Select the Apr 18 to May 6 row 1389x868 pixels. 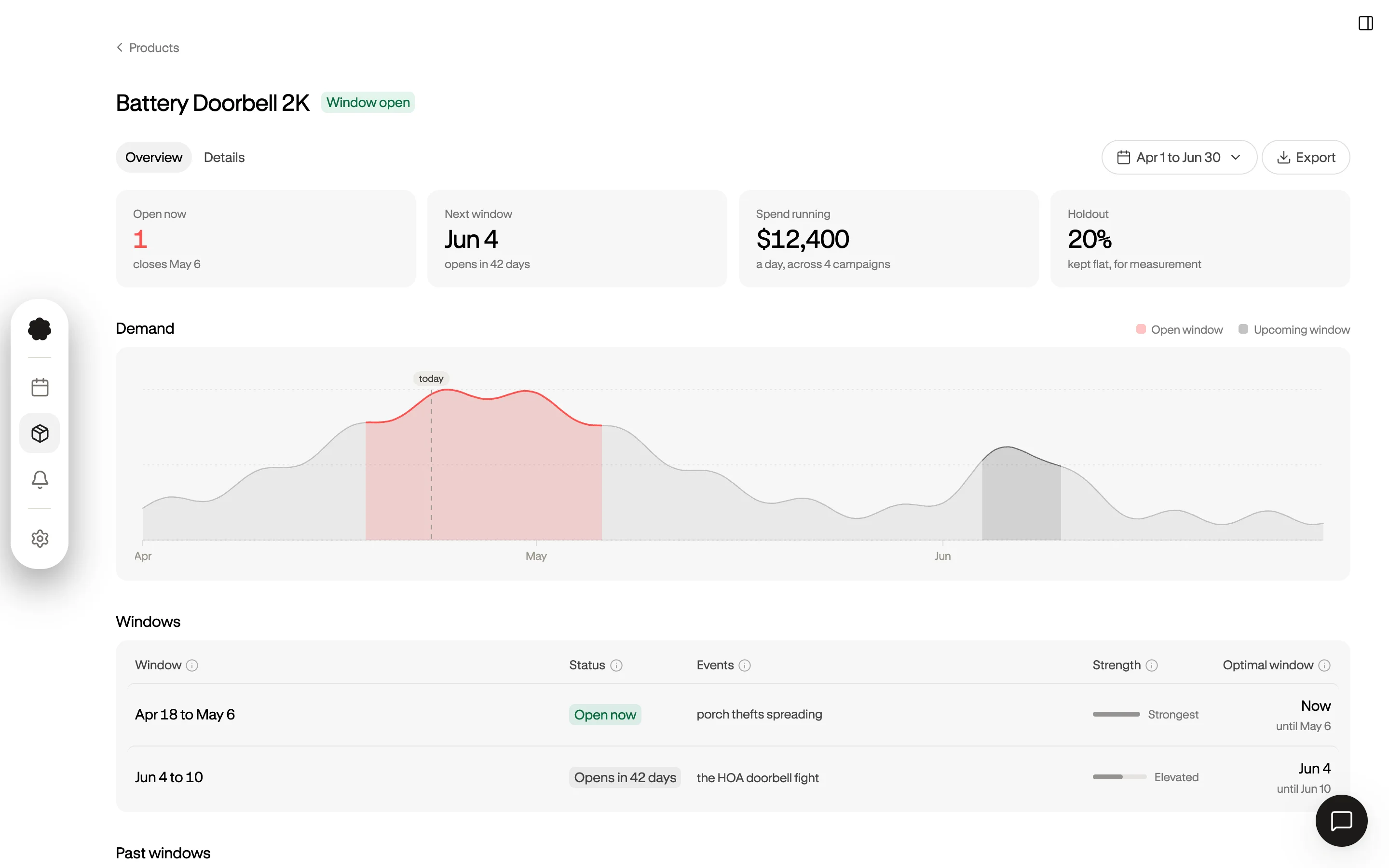pos(733,715)
